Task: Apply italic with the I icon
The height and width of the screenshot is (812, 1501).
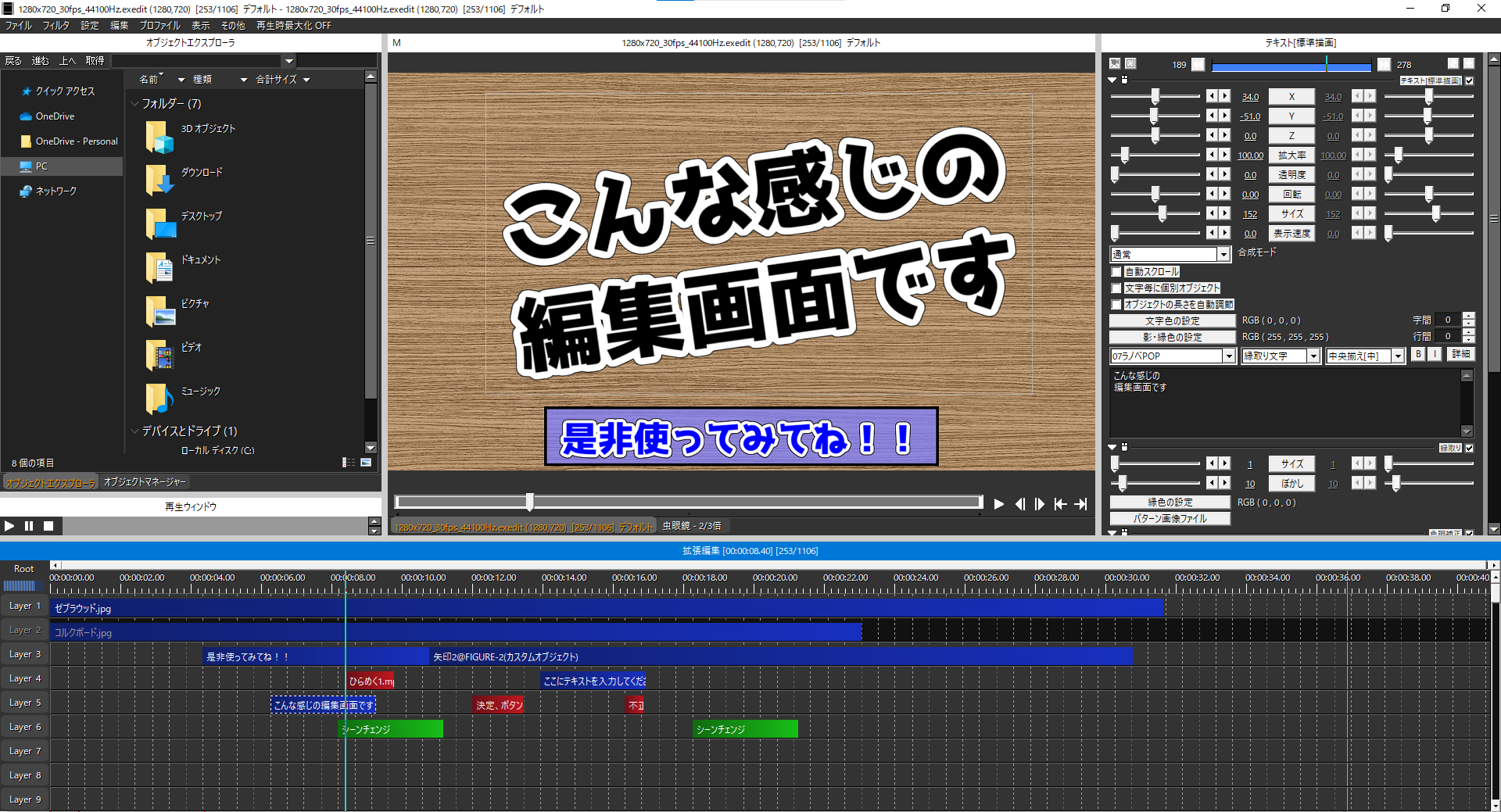Action: pos(1435,355)
